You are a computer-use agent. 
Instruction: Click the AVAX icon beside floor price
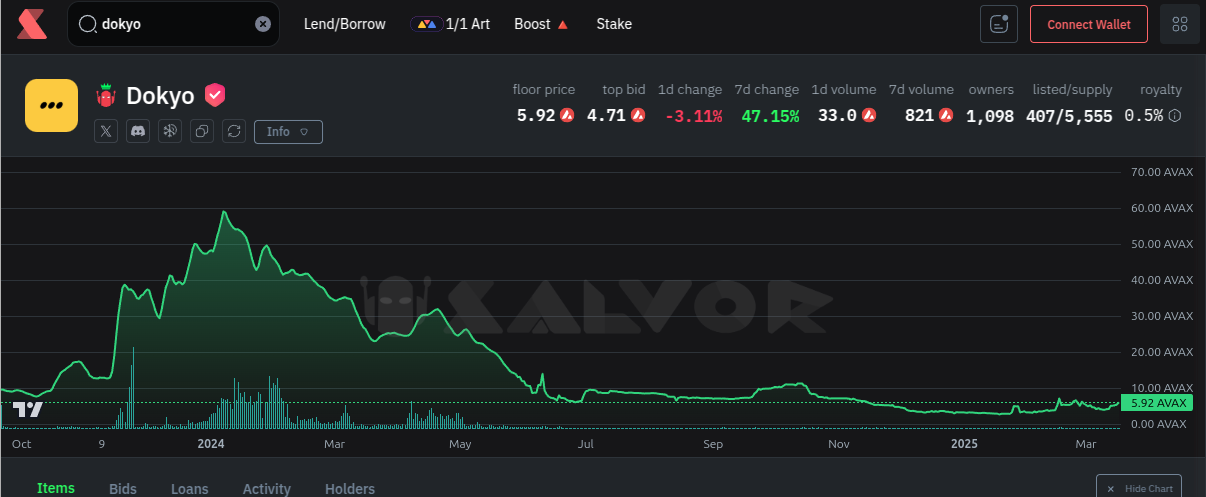pyautogui.click(x=567, y=115)
